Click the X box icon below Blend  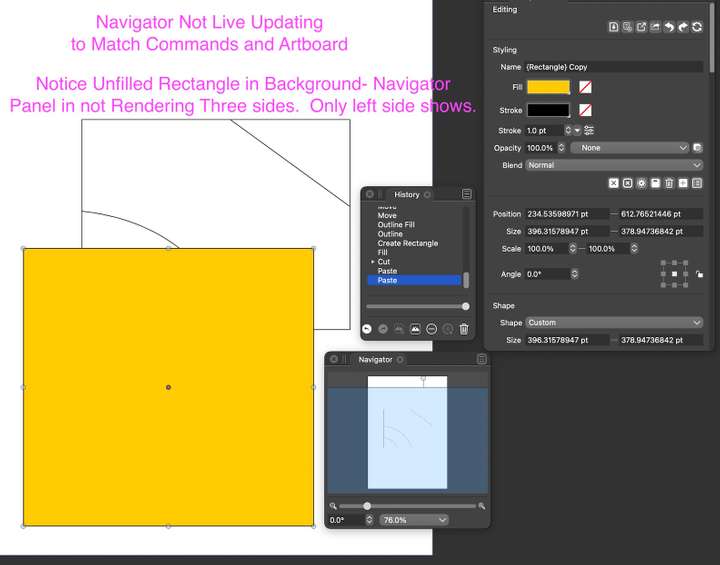(613, 183)
